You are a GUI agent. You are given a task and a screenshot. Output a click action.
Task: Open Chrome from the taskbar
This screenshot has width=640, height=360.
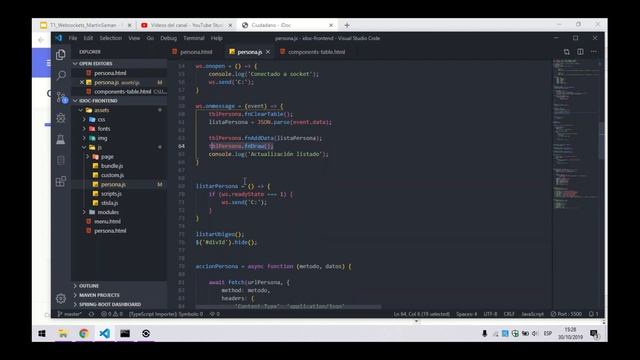click(x=84, y=333)
